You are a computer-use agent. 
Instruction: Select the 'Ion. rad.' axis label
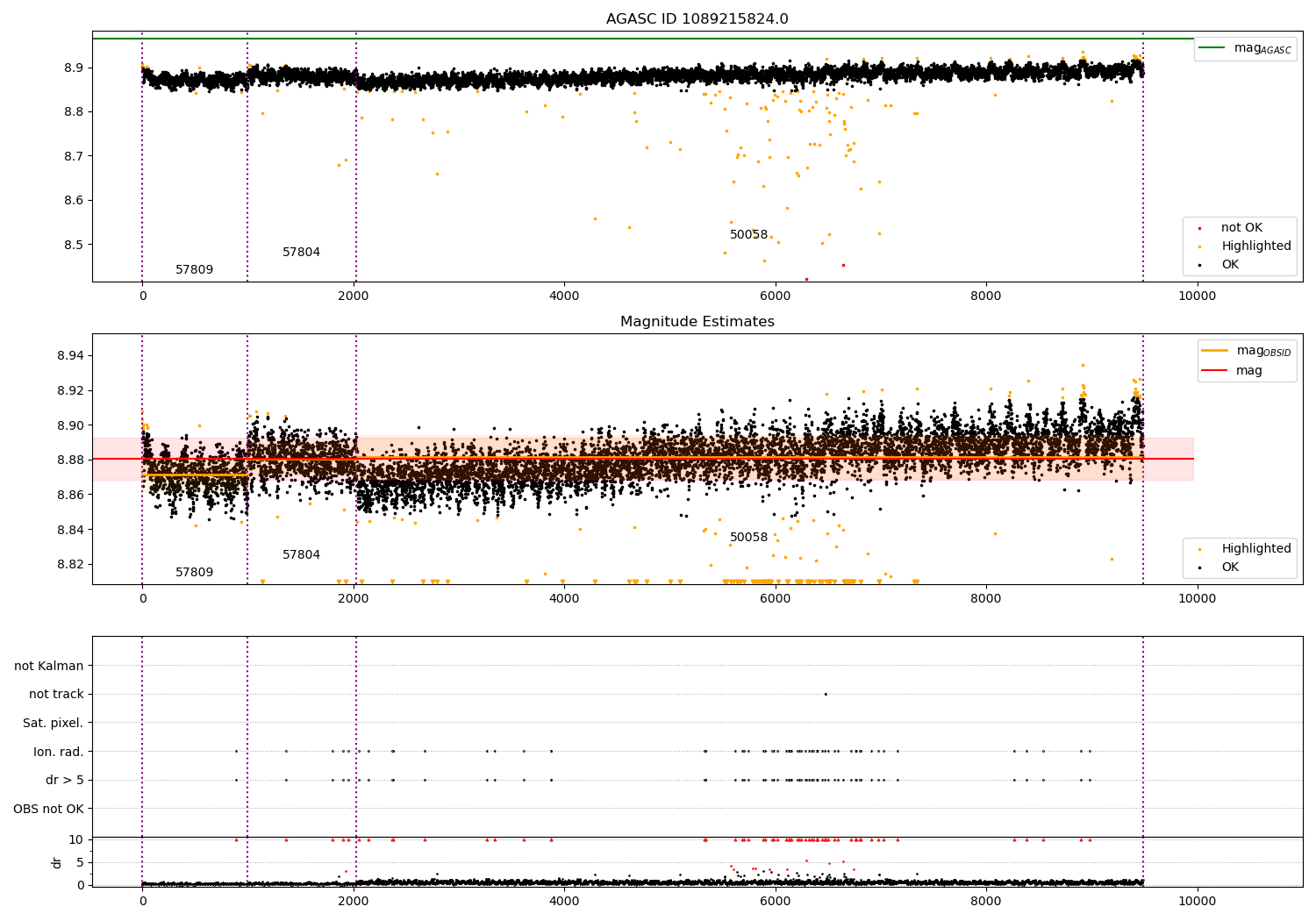[59, 752]
